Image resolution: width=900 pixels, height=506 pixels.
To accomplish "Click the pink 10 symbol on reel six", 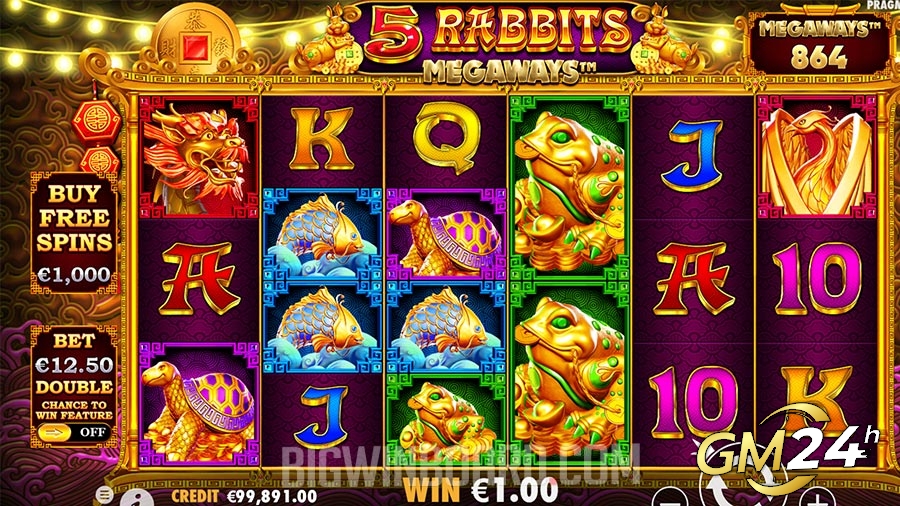I will point(816,278).
